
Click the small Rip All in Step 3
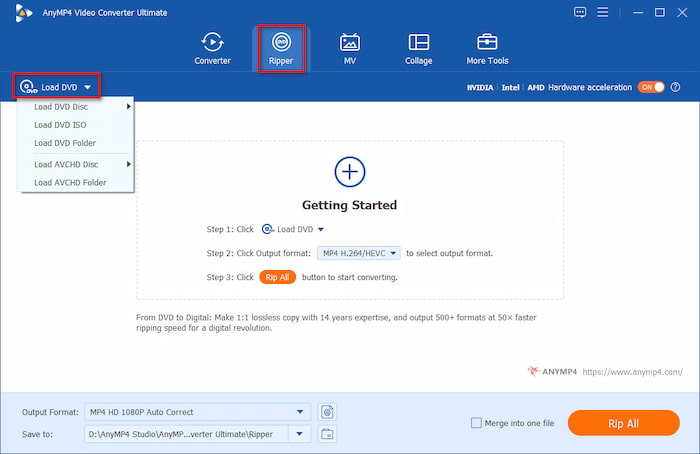(x=277, y=277)
